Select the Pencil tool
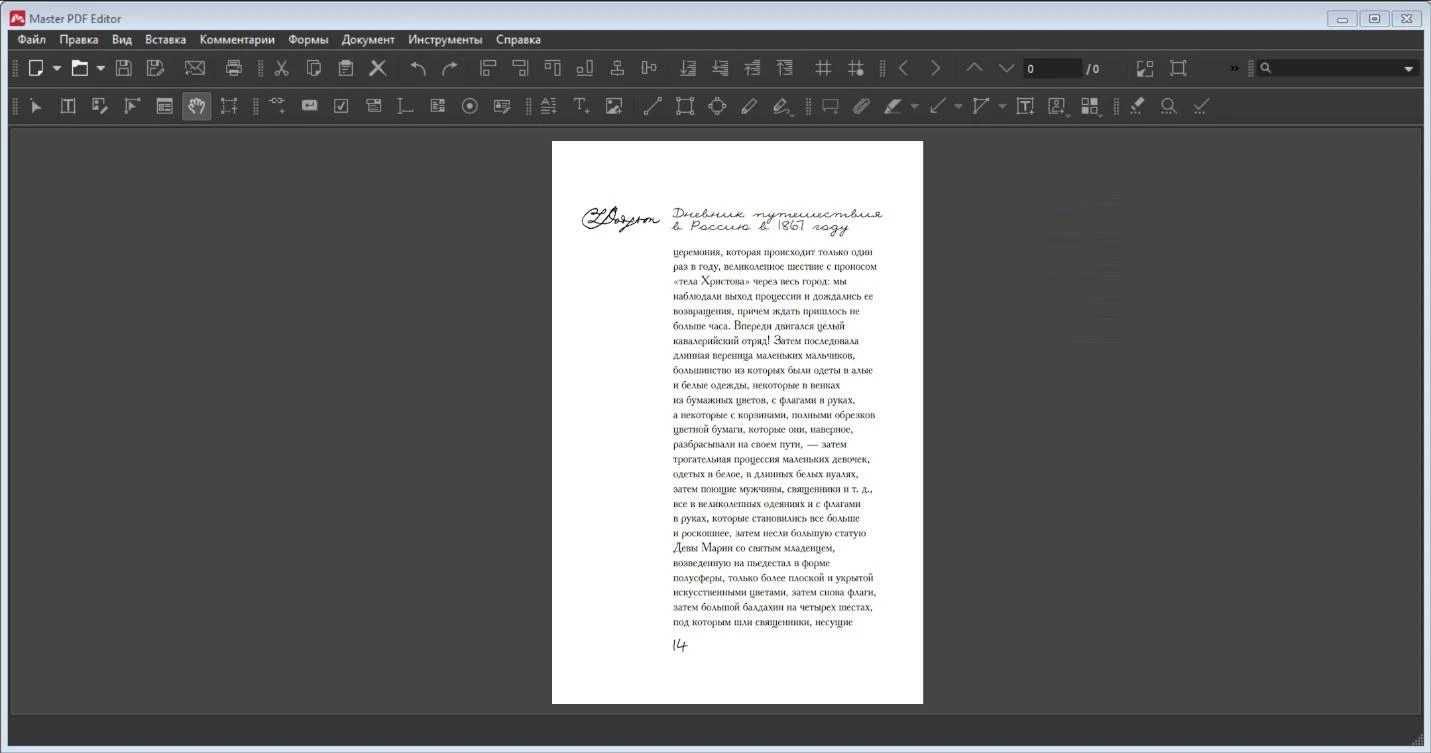Screen dimensions: 1431x753 click(749, 106)
